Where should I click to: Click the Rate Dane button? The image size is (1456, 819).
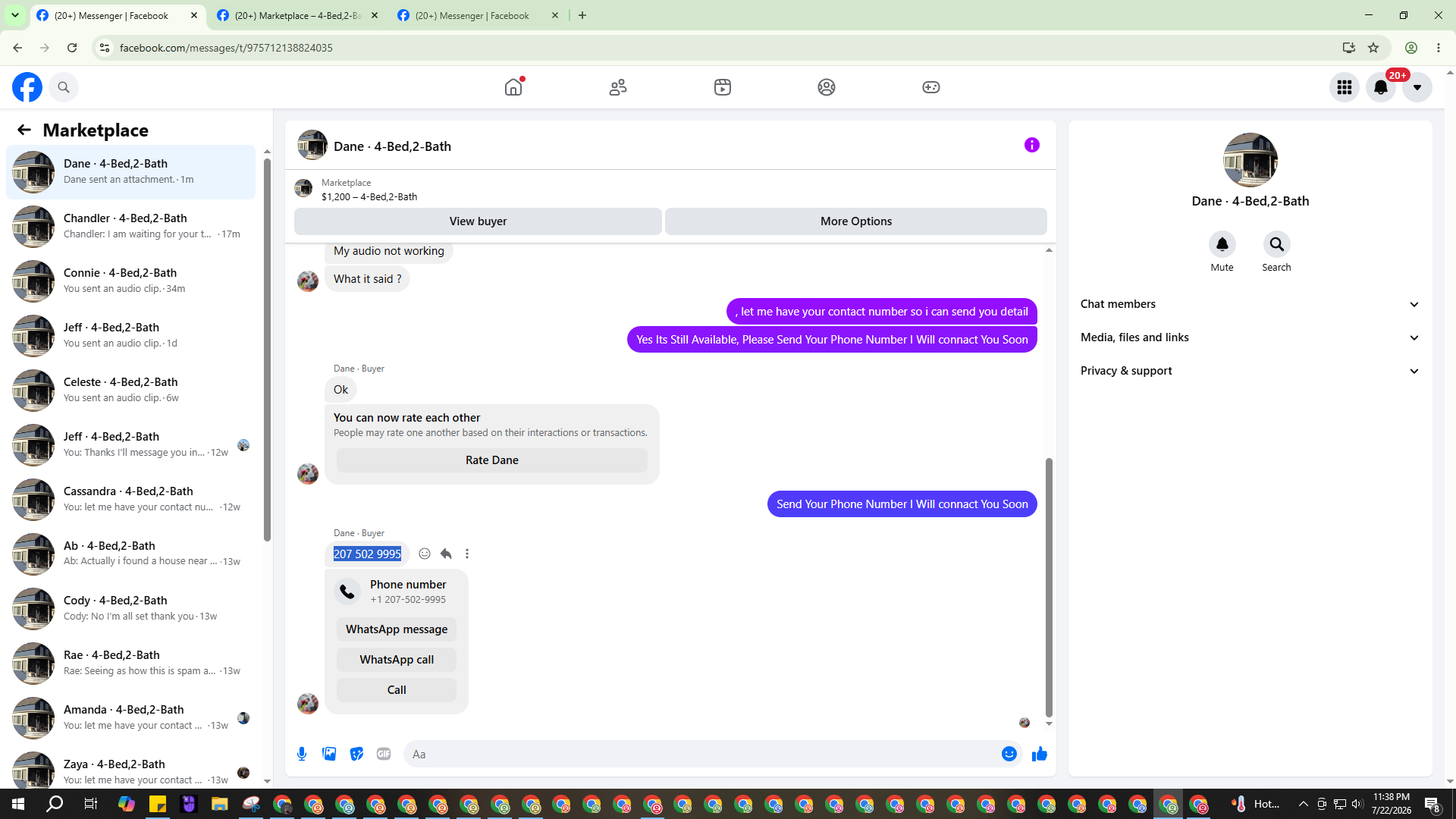[492, 460]
